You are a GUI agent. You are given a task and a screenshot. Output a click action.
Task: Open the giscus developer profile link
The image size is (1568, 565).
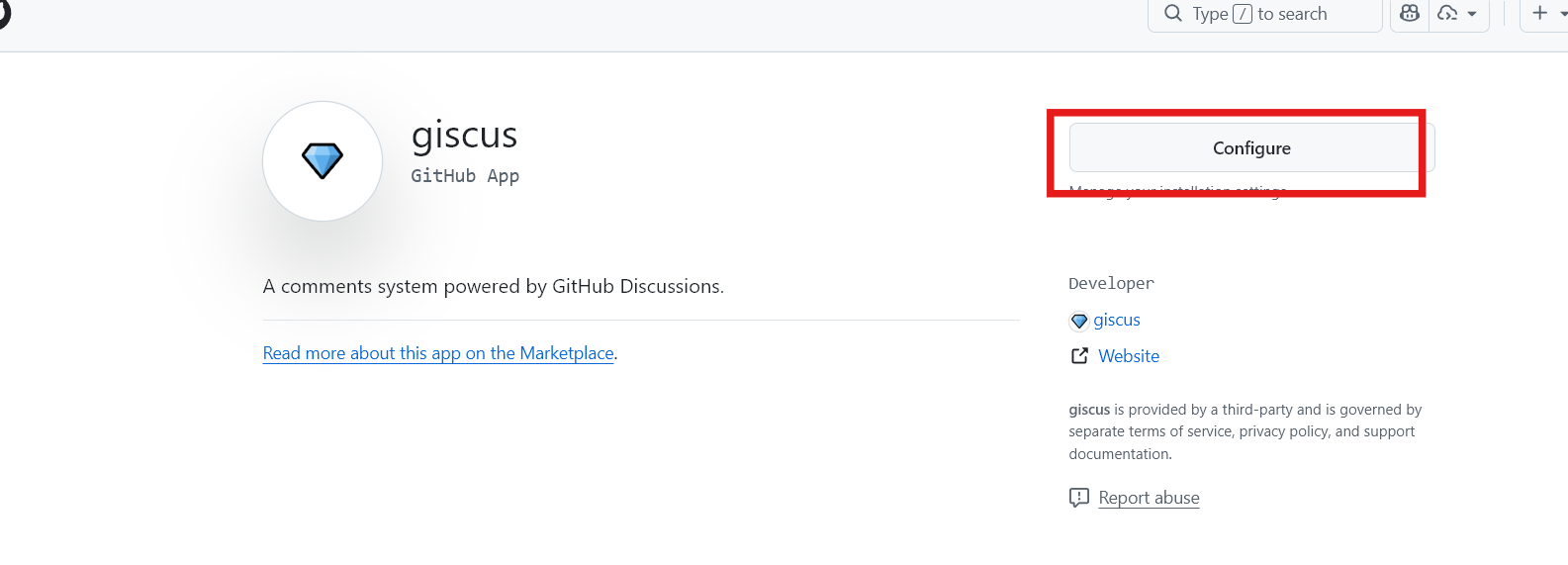point(1117,320)
